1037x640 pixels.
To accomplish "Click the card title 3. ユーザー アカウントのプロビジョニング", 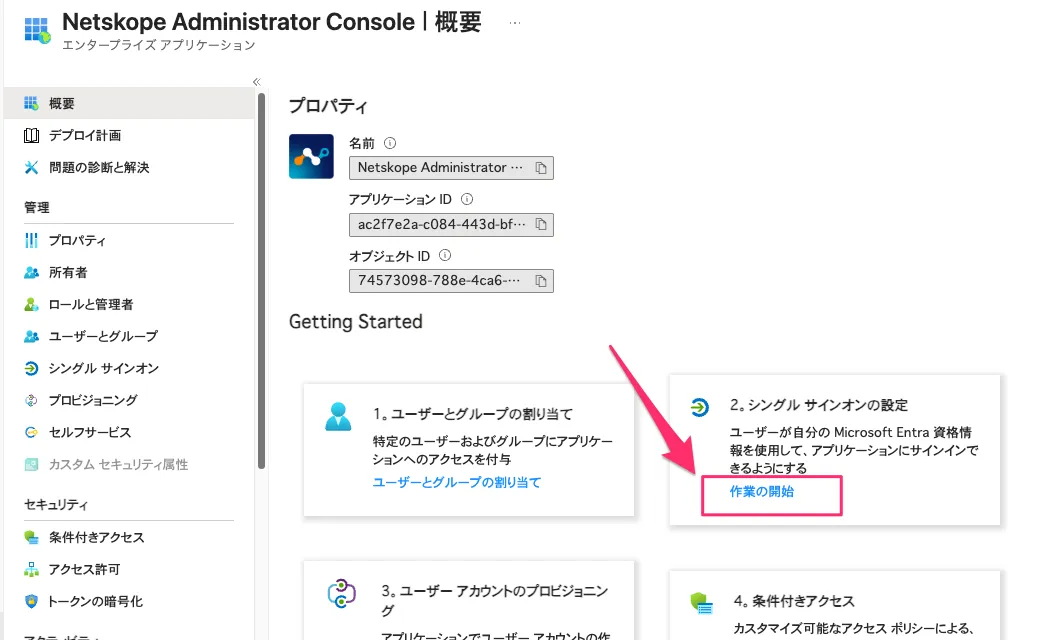I will coord(495,600).
